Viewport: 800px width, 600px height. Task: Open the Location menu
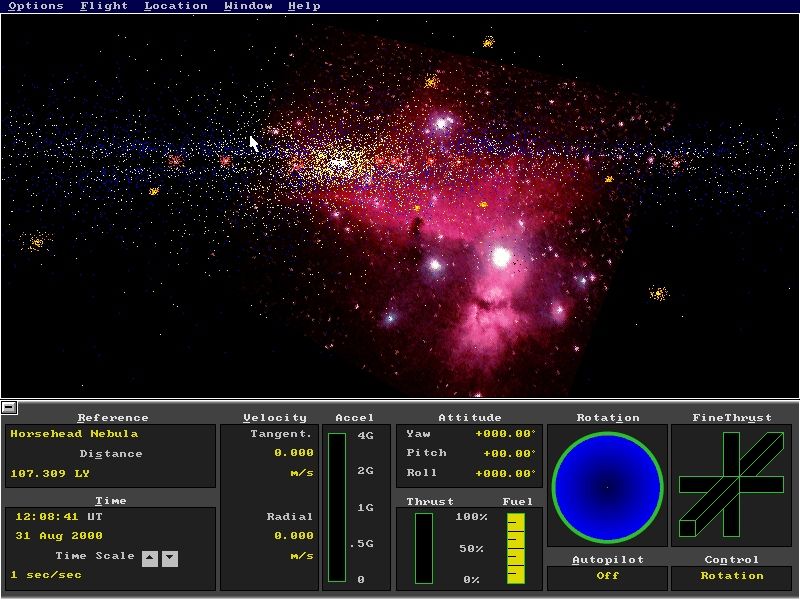tap(176, 6)
